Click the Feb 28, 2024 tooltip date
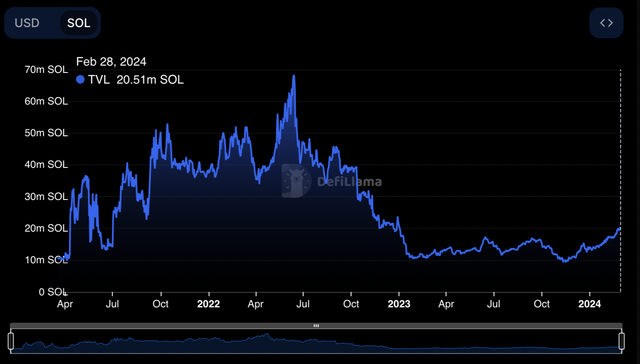This screenshot has width=640, height=364. 111,62
